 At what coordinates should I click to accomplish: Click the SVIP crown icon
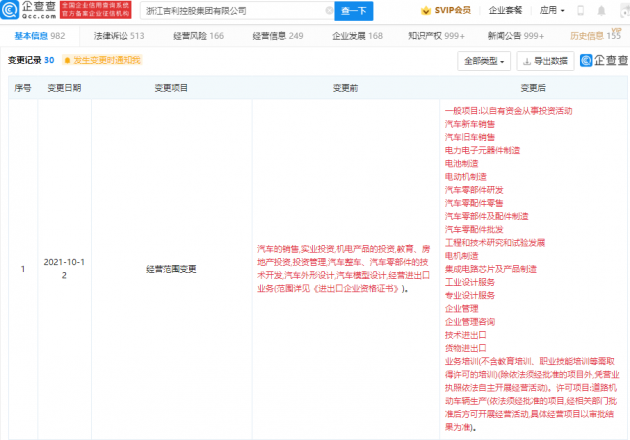tap(425, 11)
